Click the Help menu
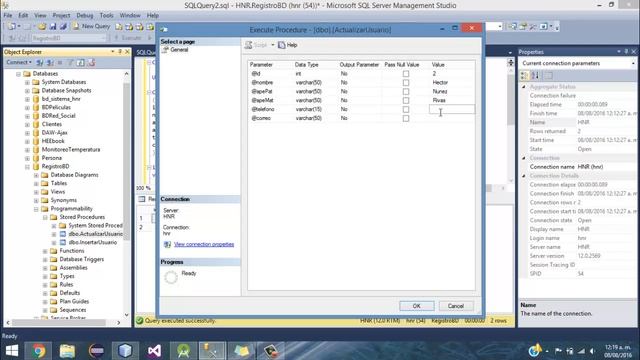 coord(153,15)
